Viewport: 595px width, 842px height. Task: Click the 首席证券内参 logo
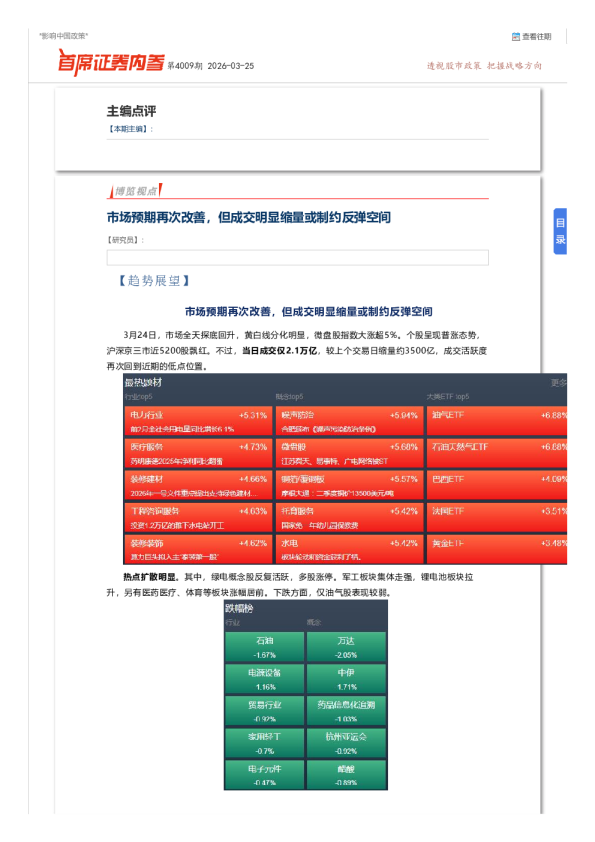111,63
